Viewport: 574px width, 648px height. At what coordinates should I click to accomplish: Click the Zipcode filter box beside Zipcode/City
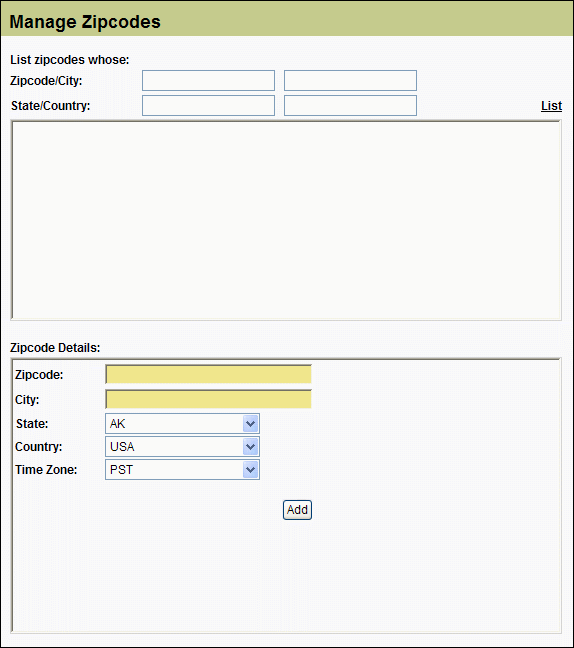tap(208, 81)
